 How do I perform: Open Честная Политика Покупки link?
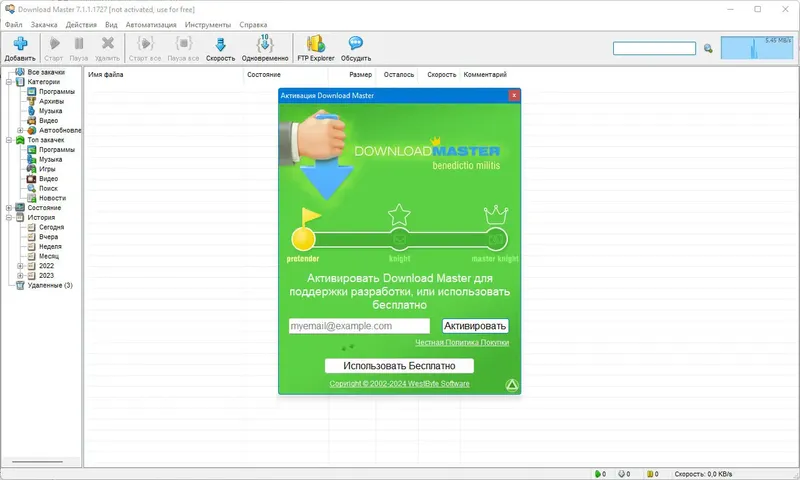[462, 342]
